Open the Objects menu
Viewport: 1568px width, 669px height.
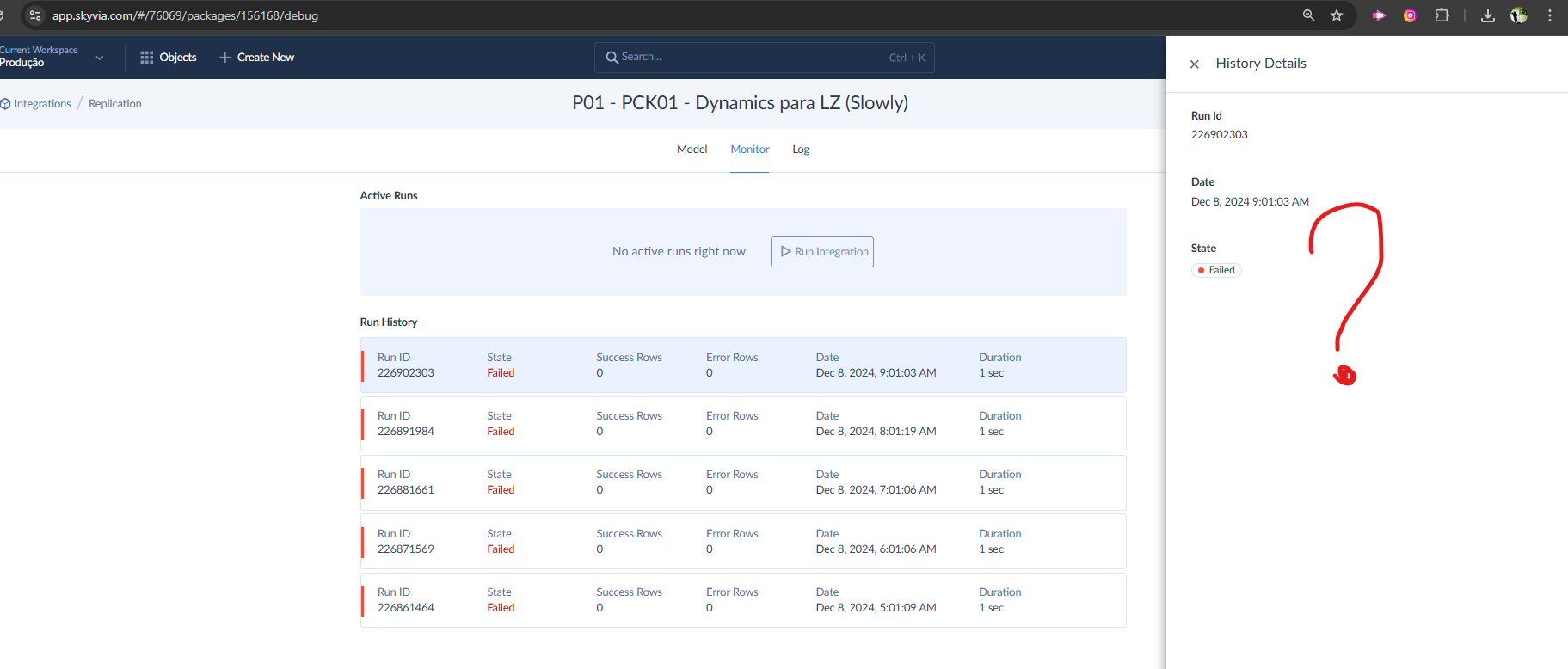coord(169,58)
